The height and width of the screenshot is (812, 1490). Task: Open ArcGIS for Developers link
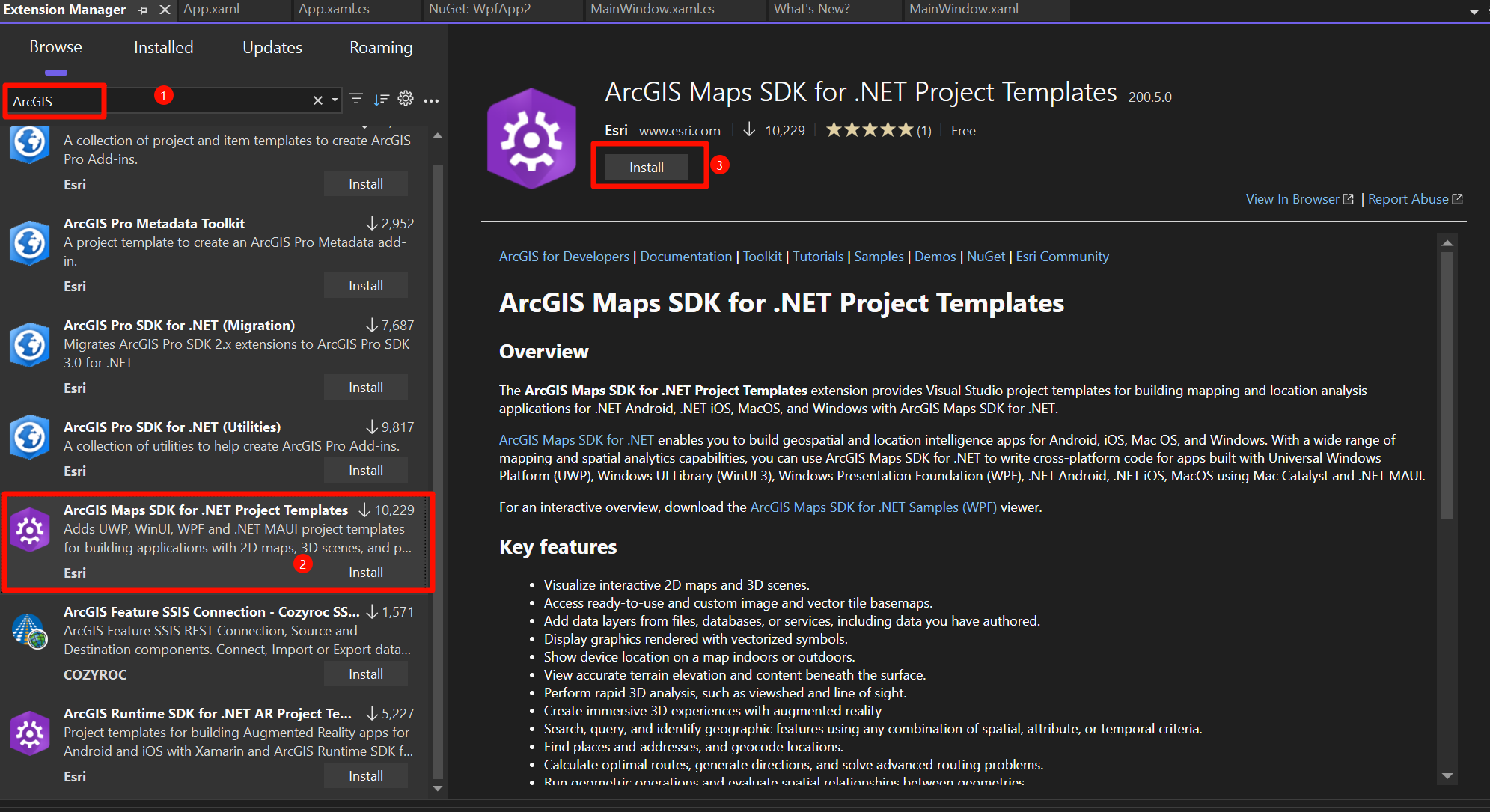(x=564, y=257)
